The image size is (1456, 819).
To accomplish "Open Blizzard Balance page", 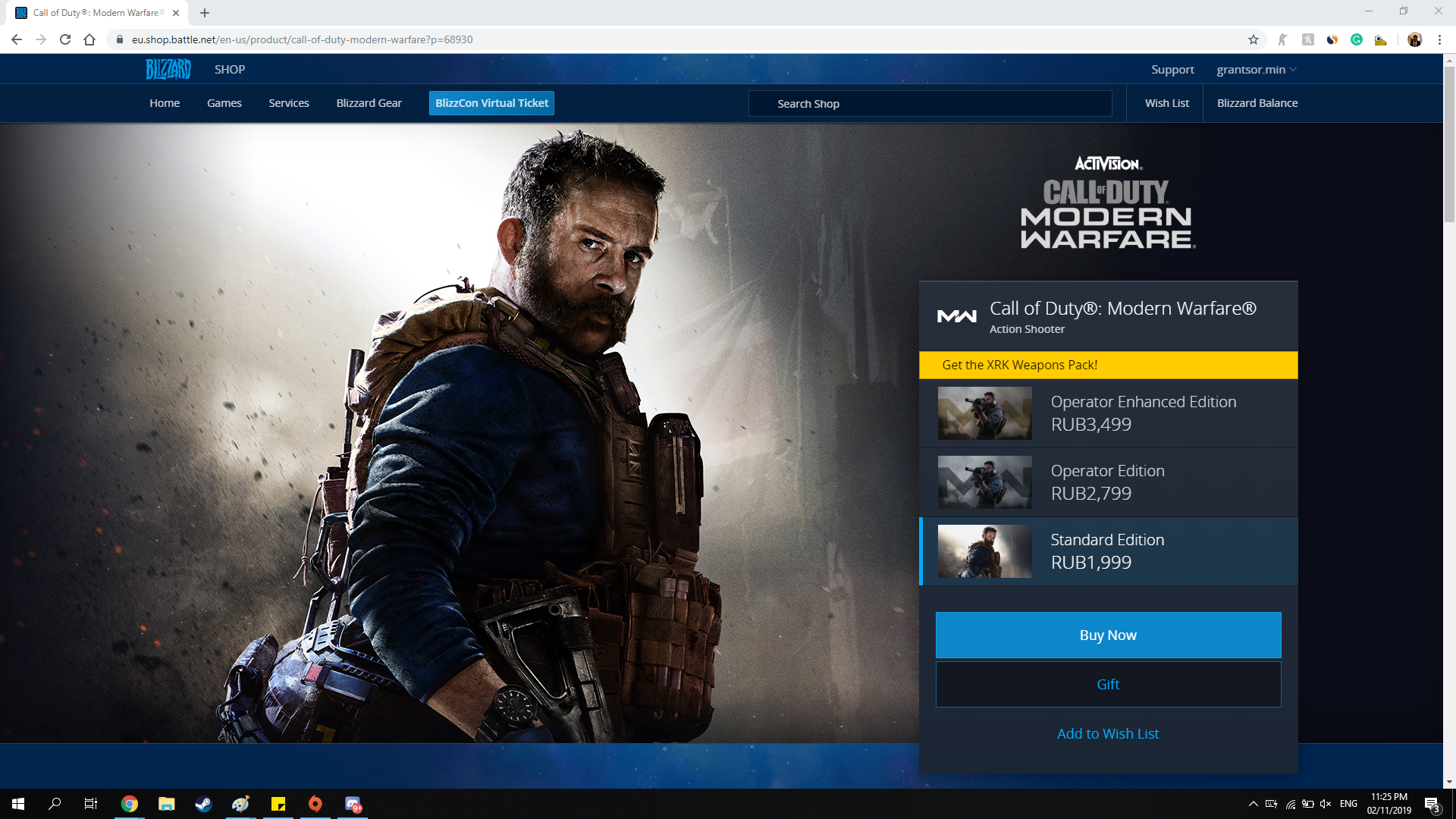I will (1257, 103).
